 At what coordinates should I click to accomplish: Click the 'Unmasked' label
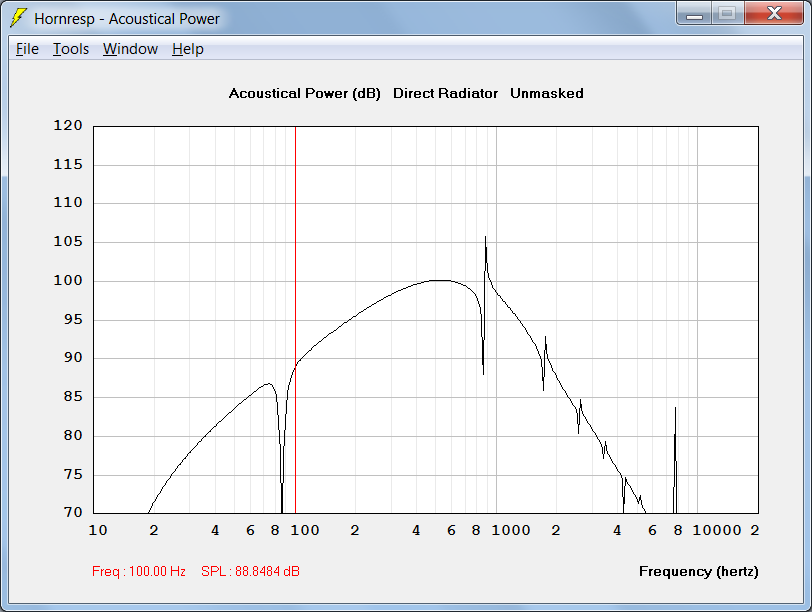[547, 93]
